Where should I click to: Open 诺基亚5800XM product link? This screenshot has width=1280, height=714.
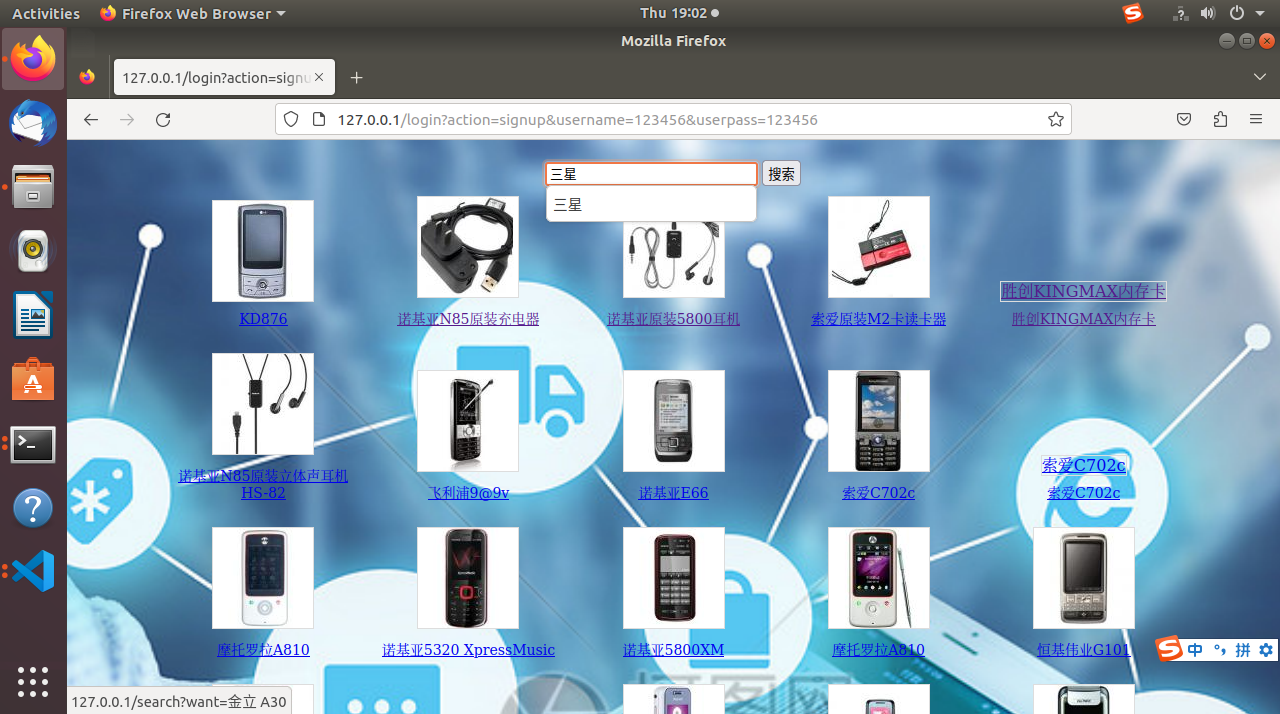coord(673,650)
